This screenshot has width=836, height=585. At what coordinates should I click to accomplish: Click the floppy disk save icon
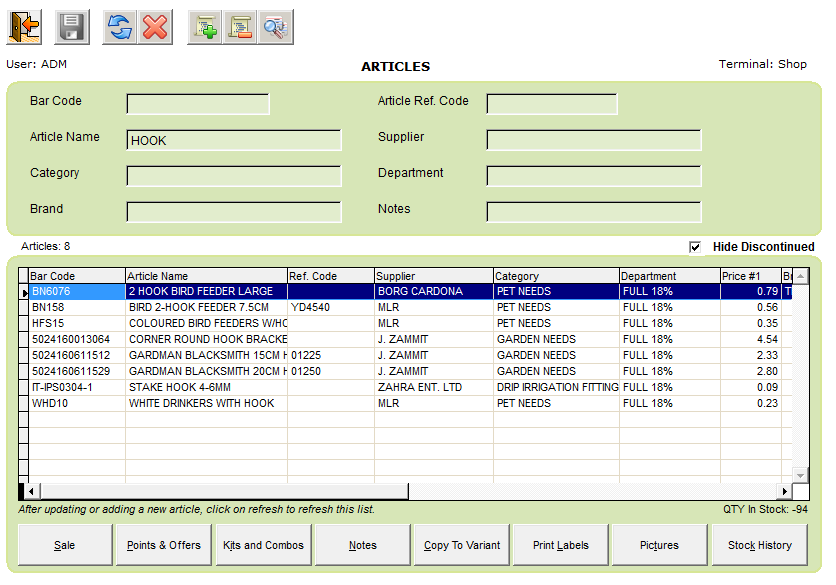(x=71, y=27)
